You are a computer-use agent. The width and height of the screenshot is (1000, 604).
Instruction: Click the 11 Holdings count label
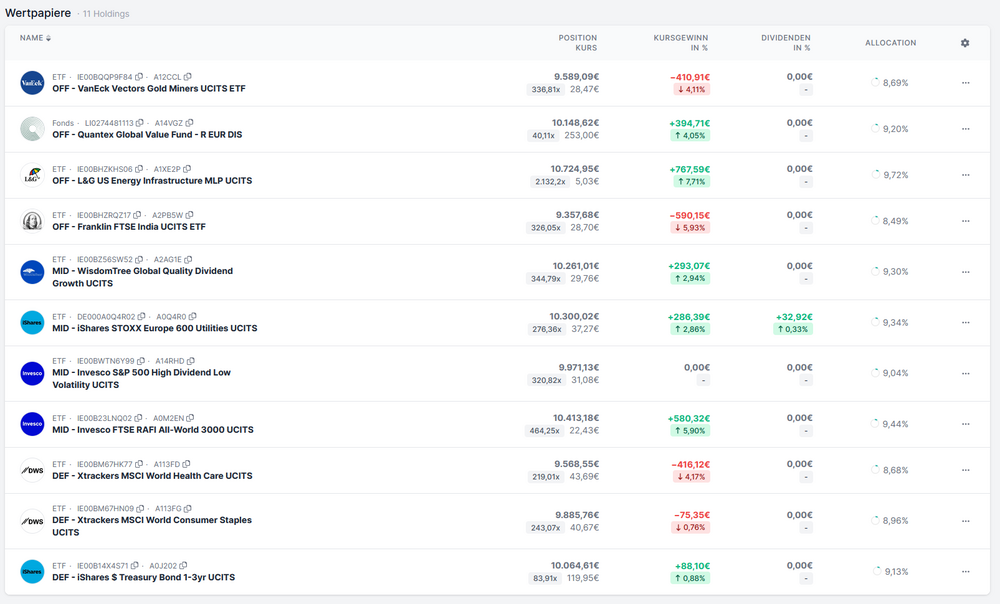point(106,14)
